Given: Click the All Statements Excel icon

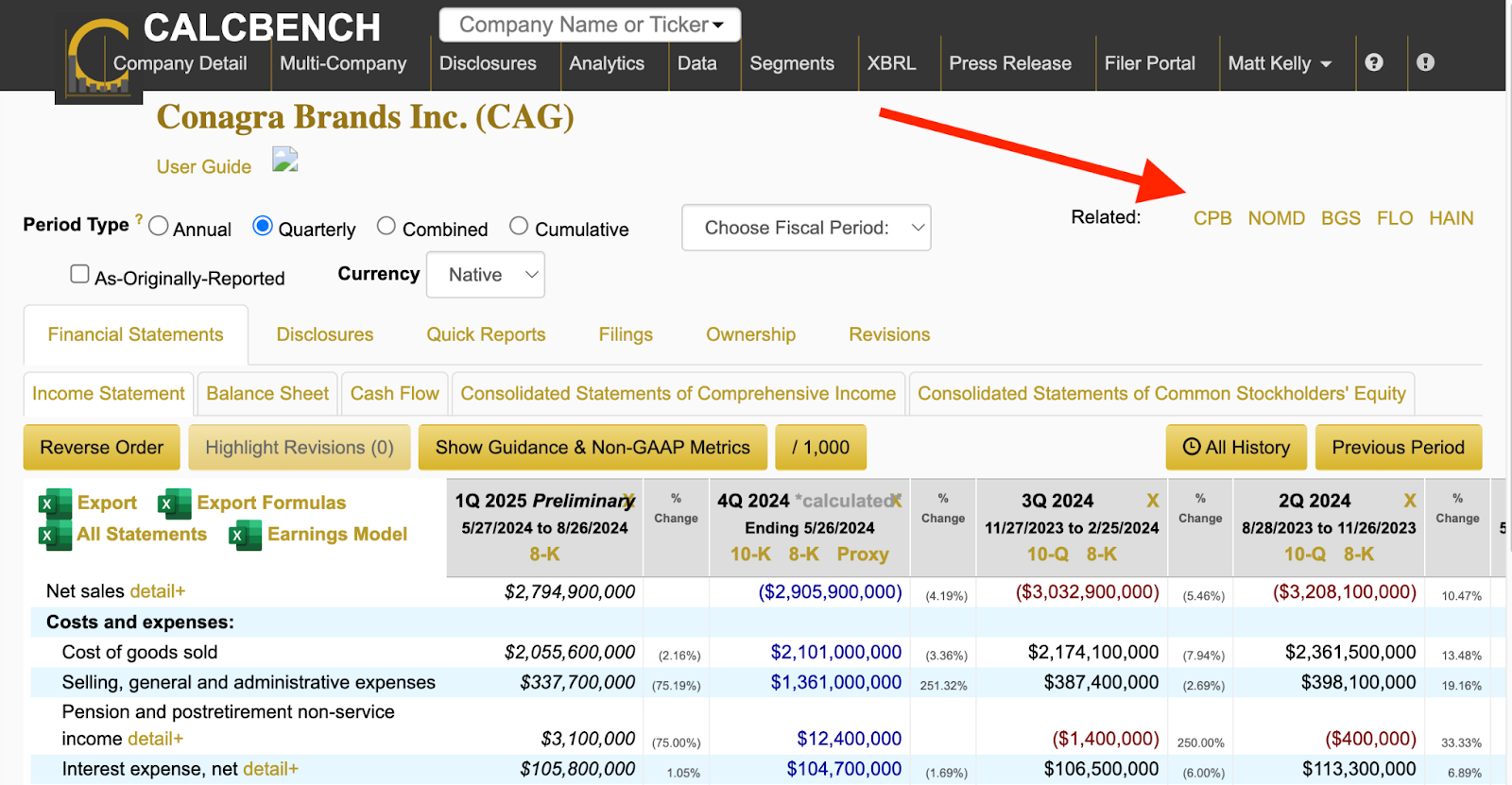Looking at the screenshot, I should 55,535.
